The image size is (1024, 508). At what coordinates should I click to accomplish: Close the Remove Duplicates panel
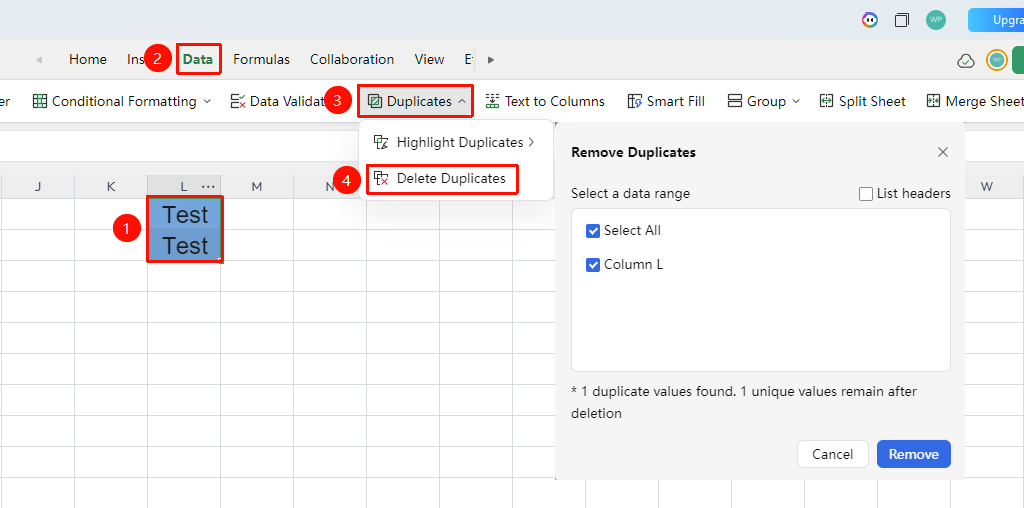(x=942, y=152)
